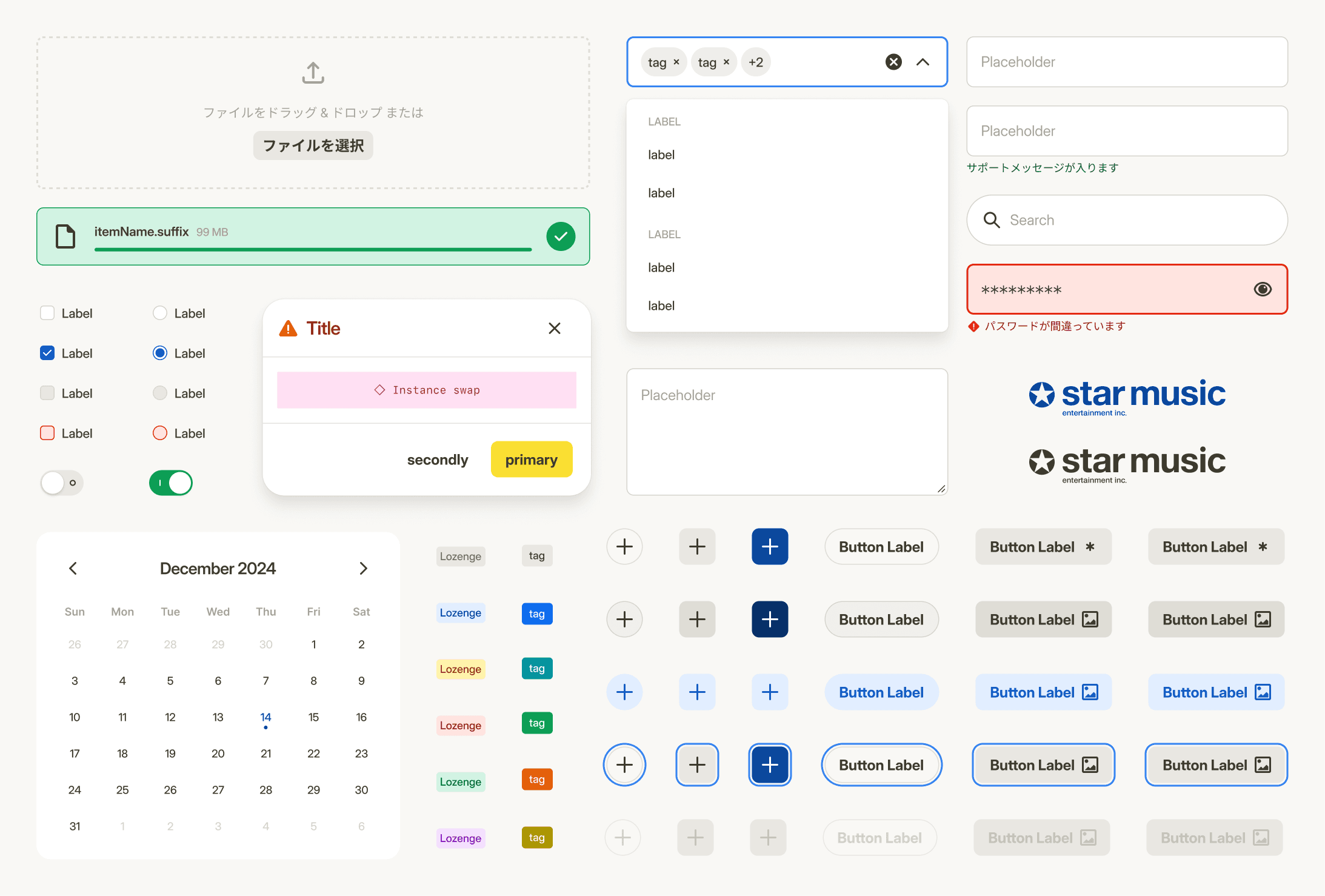Remove the first tag chip via its x

click(676, 62)
